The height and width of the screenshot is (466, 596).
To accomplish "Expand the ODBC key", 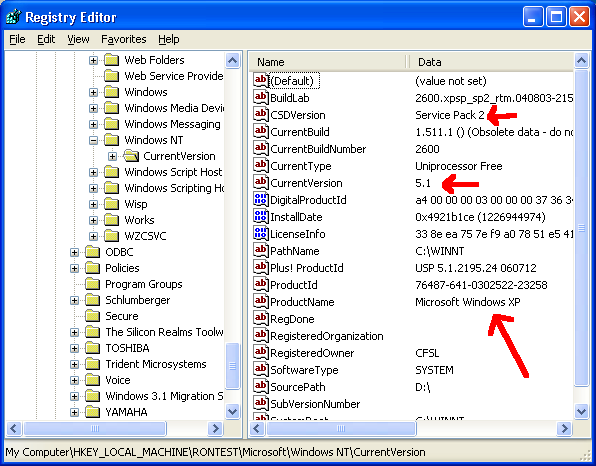I will (x=74, y=252).
